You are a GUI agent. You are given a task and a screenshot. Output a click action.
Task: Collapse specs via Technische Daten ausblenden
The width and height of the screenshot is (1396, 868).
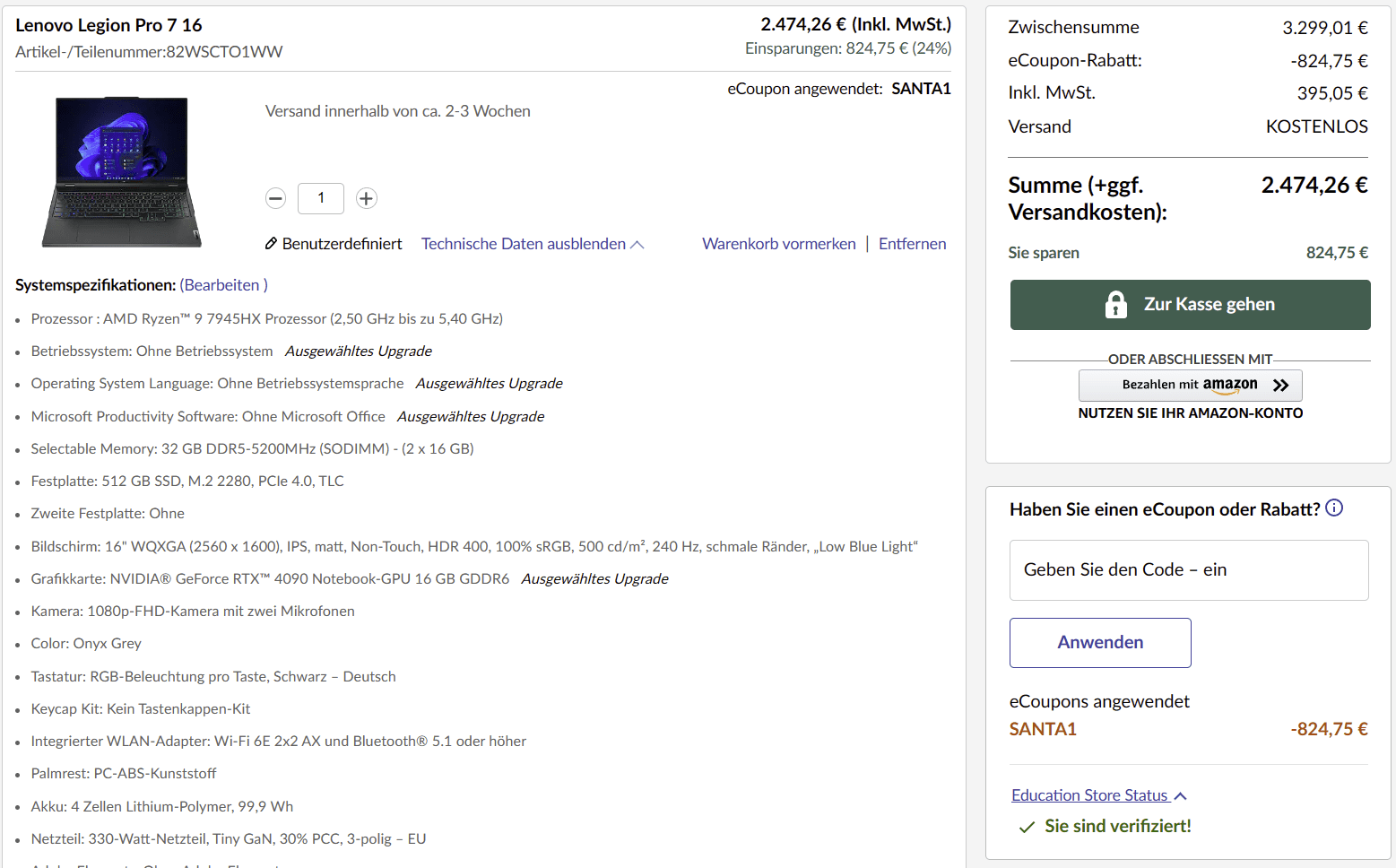pos(524,244)
